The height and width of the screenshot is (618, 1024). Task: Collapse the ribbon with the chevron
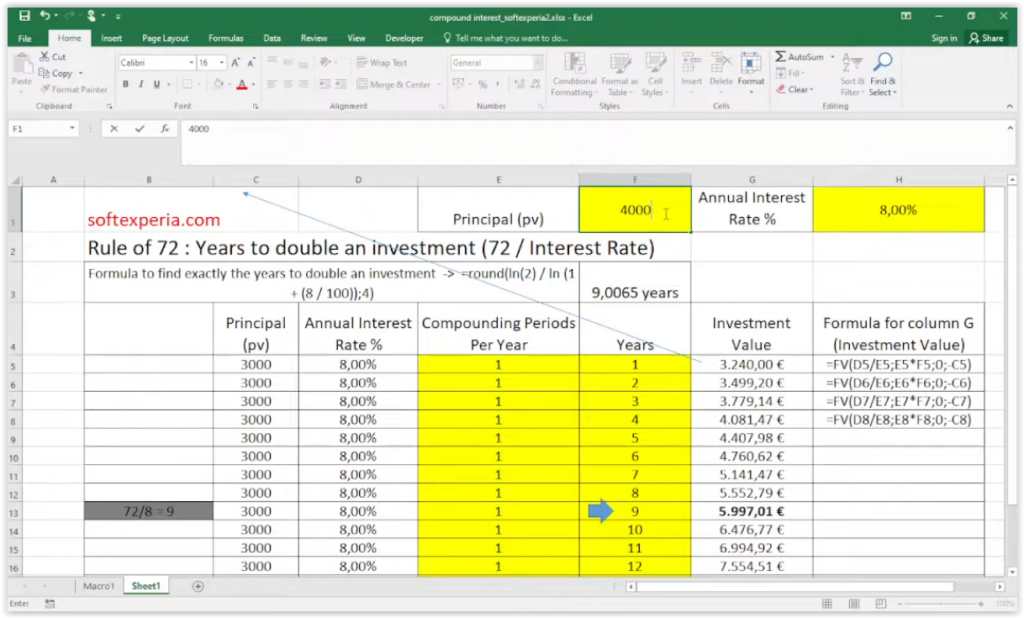1010,106
